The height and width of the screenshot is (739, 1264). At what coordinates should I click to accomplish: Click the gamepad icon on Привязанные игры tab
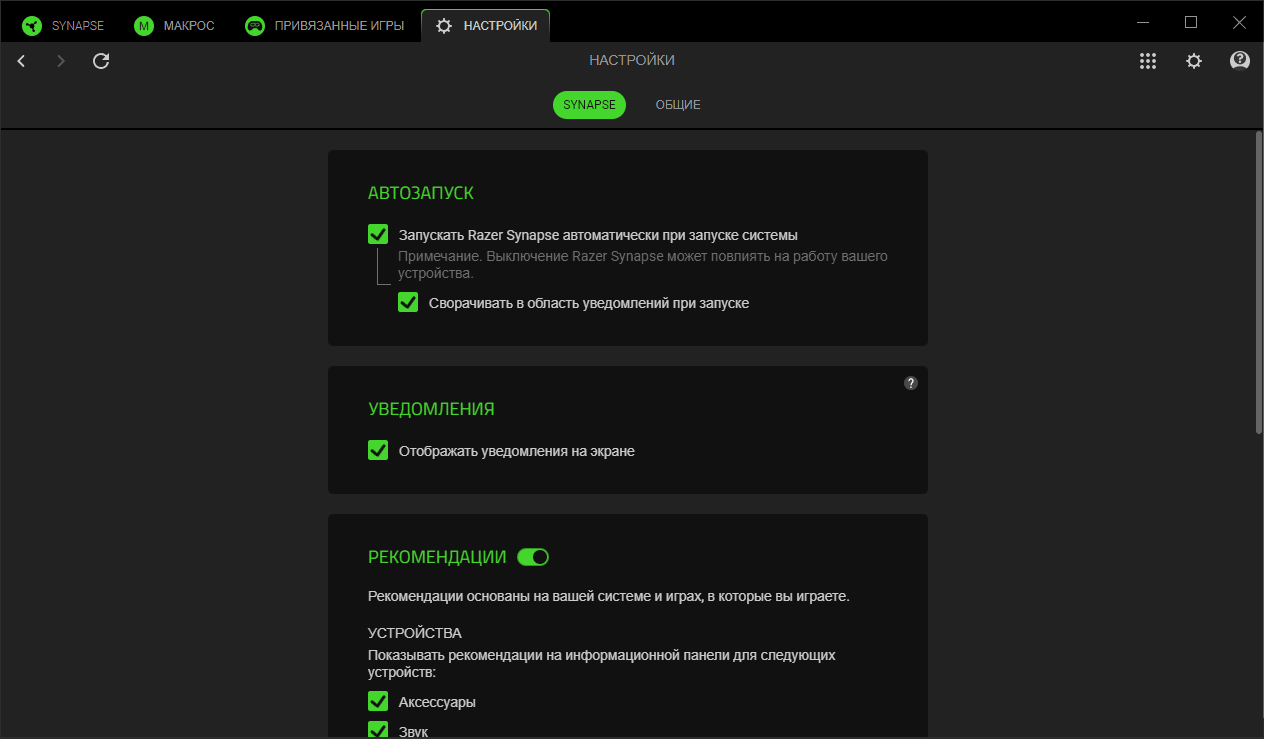click(255, 26)
